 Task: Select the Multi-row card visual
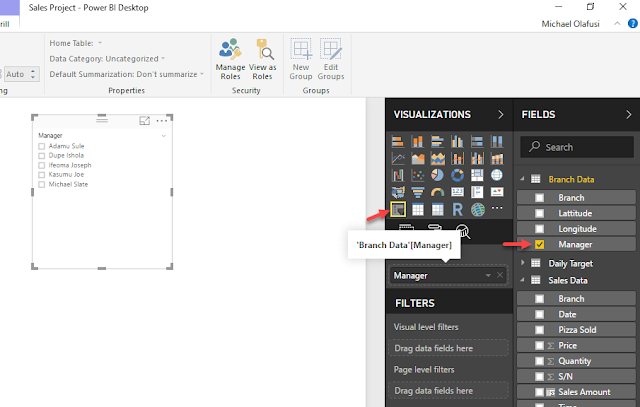[x=477, y=192]
